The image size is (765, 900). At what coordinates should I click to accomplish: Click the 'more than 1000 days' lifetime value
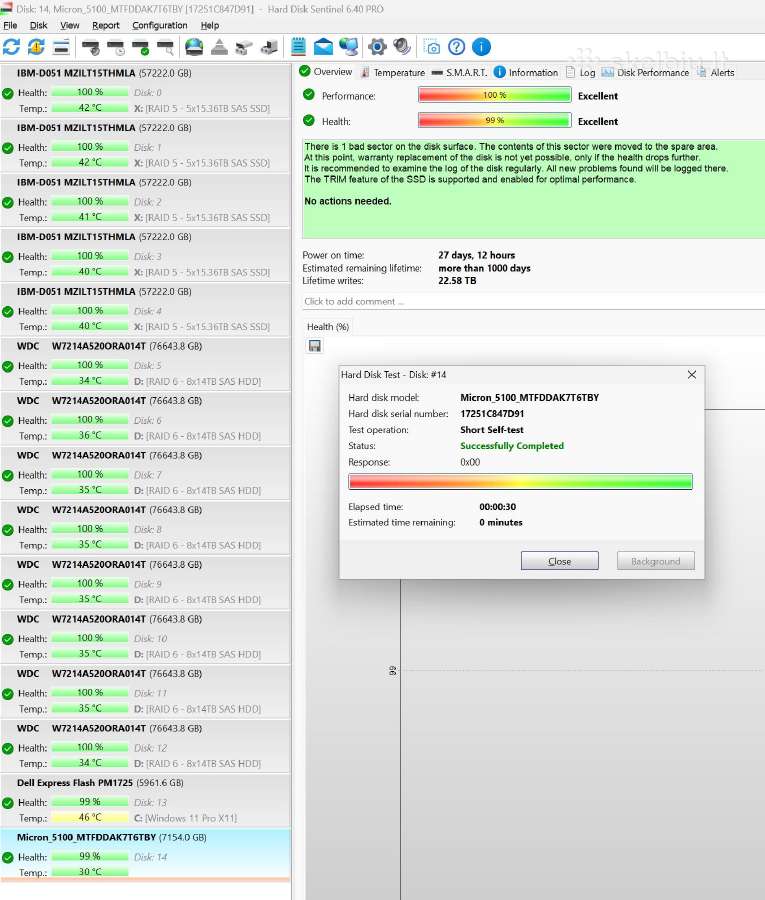tap(484, 268)
